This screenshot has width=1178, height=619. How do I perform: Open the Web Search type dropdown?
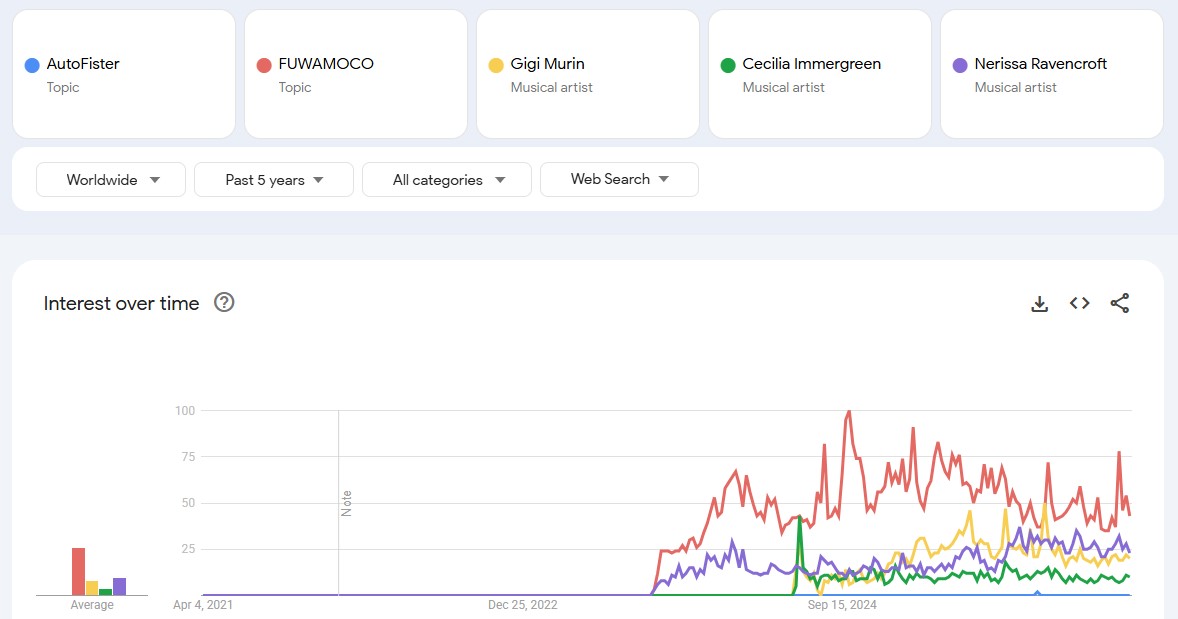click(x=619, y=180)
